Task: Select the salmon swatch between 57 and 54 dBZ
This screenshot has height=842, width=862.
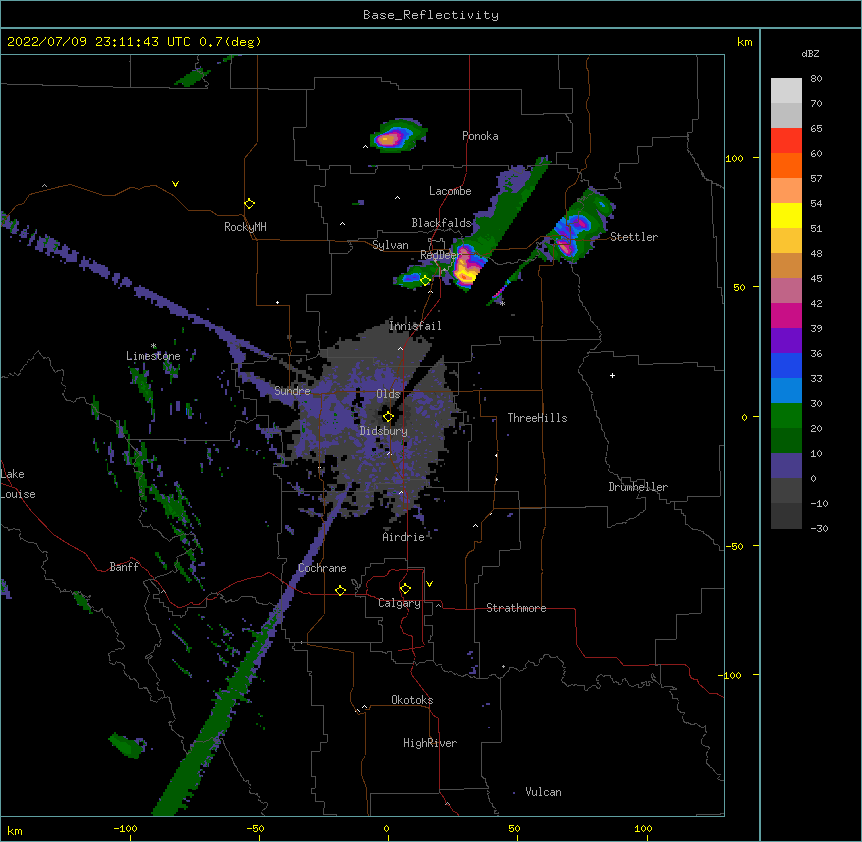Action: point(786,191)
